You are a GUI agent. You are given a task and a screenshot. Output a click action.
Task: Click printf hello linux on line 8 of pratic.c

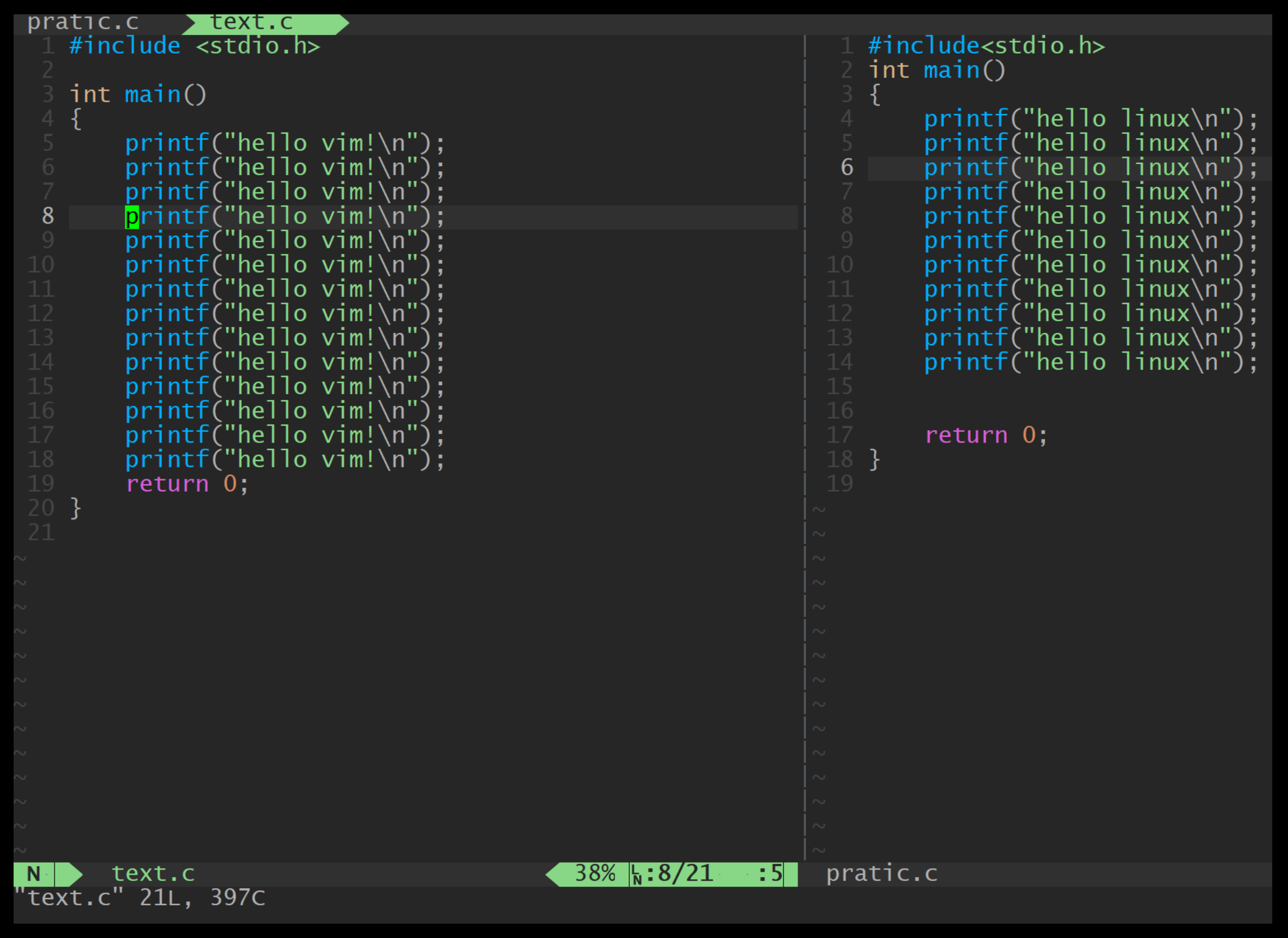1091,217
